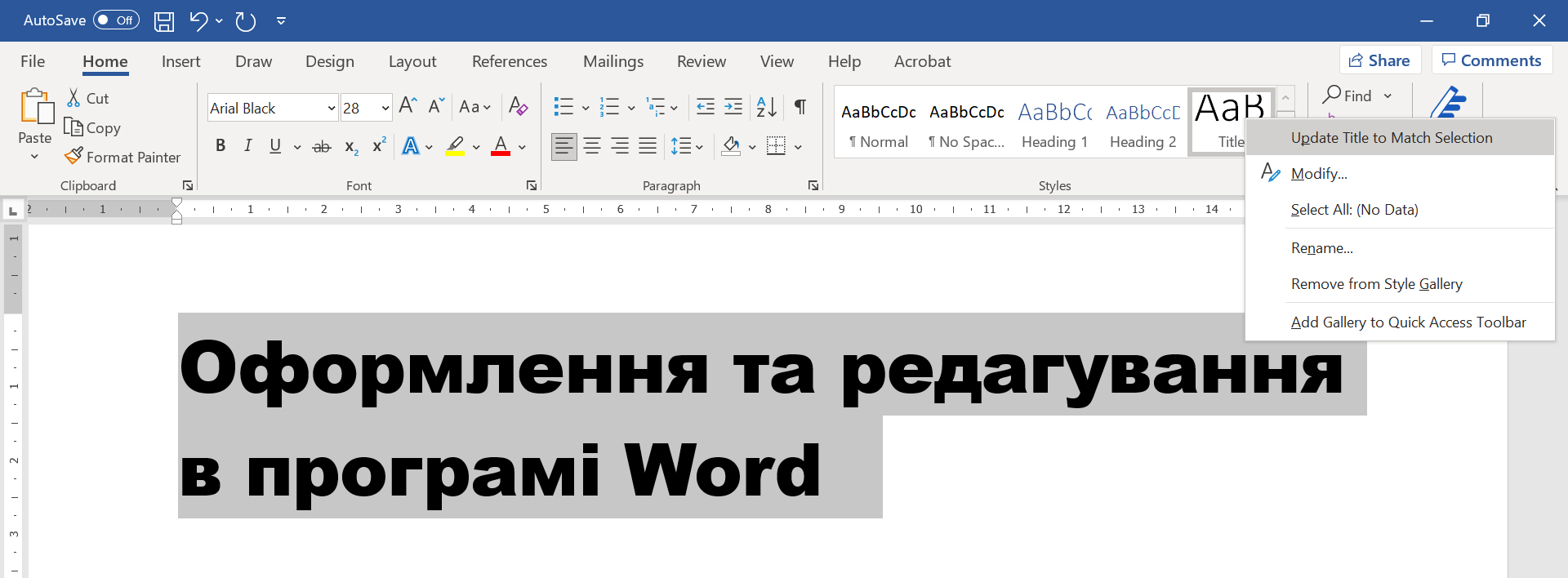Toggle AutoSave switch
The height and width of the screenshot is (578, 1568).
[116, 20]
